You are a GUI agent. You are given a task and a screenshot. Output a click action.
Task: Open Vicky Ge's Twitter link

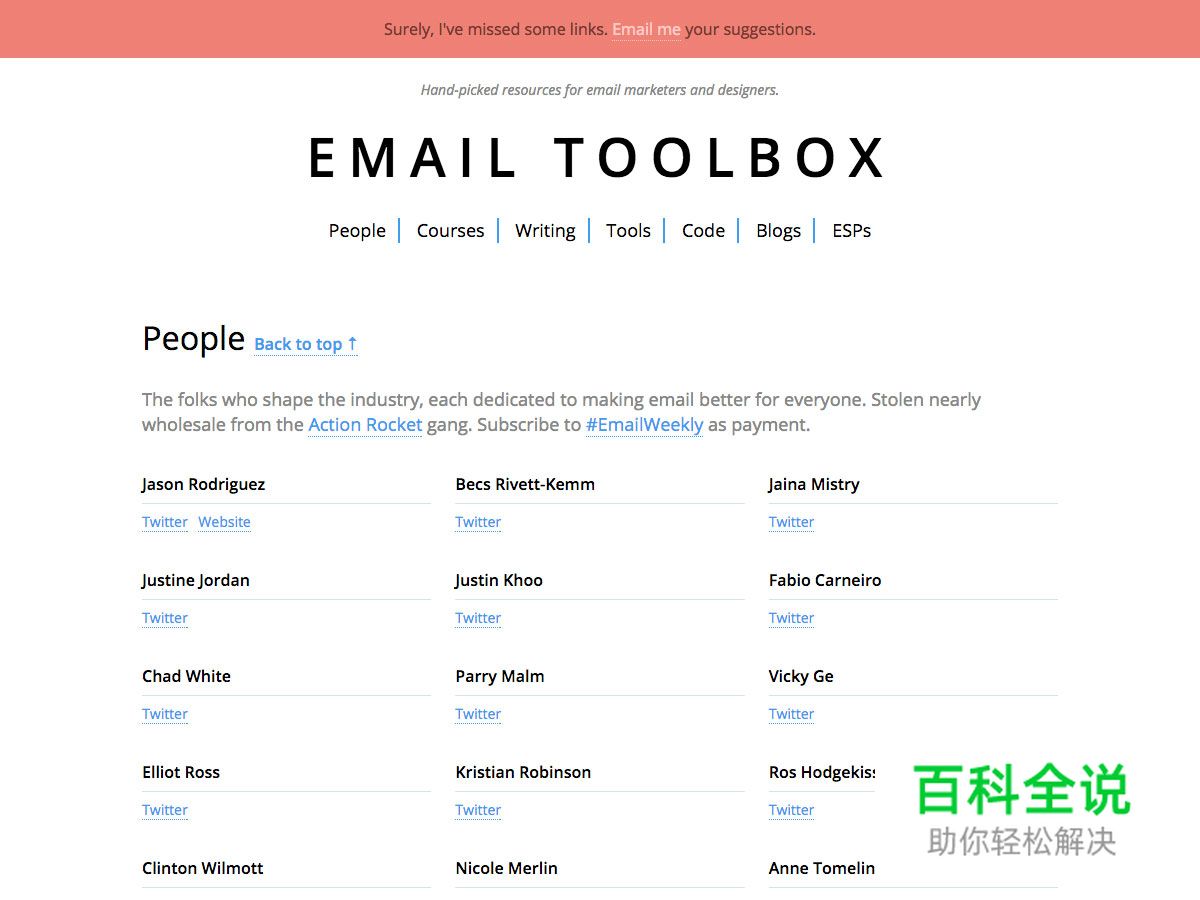tap(791, 714)
